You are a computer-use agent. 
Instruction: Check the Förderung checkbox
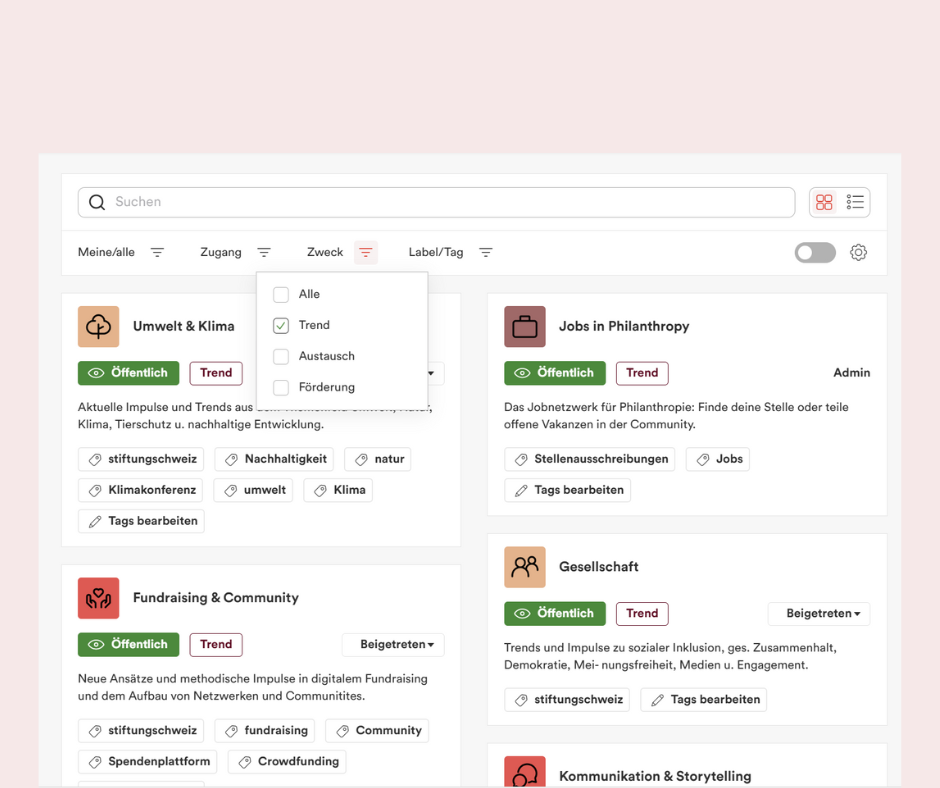coord(281,387)
